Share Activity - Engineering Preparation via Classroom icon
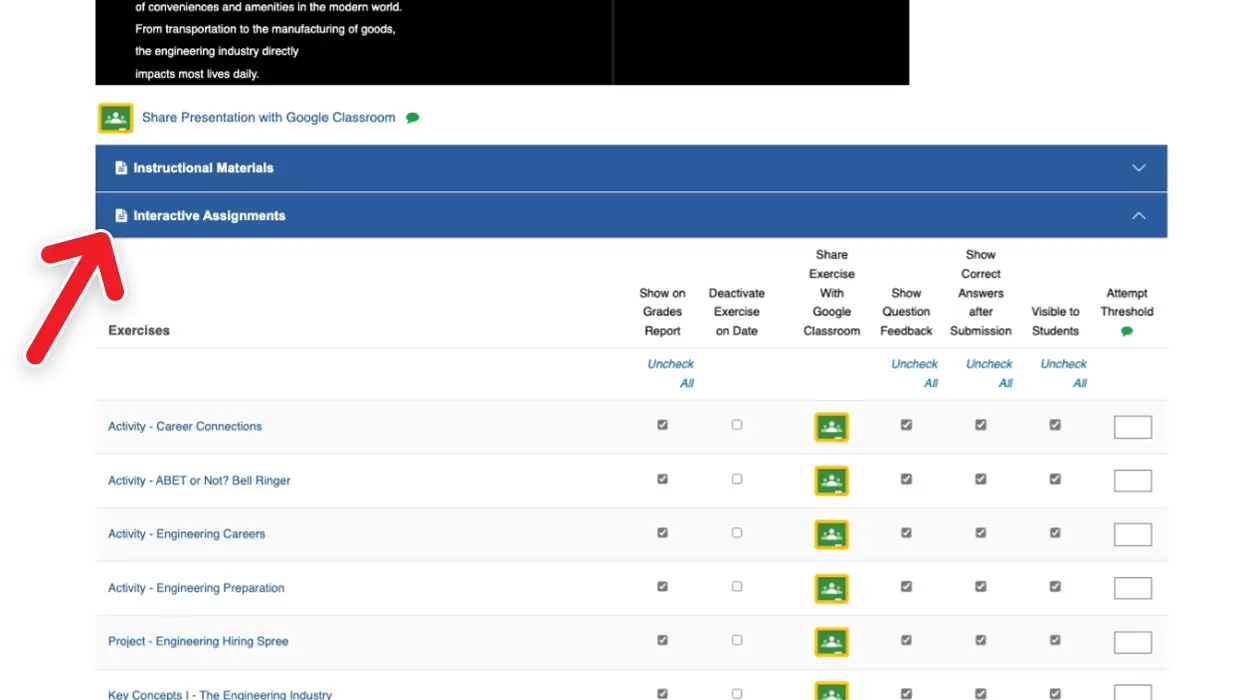 point(831,589)
